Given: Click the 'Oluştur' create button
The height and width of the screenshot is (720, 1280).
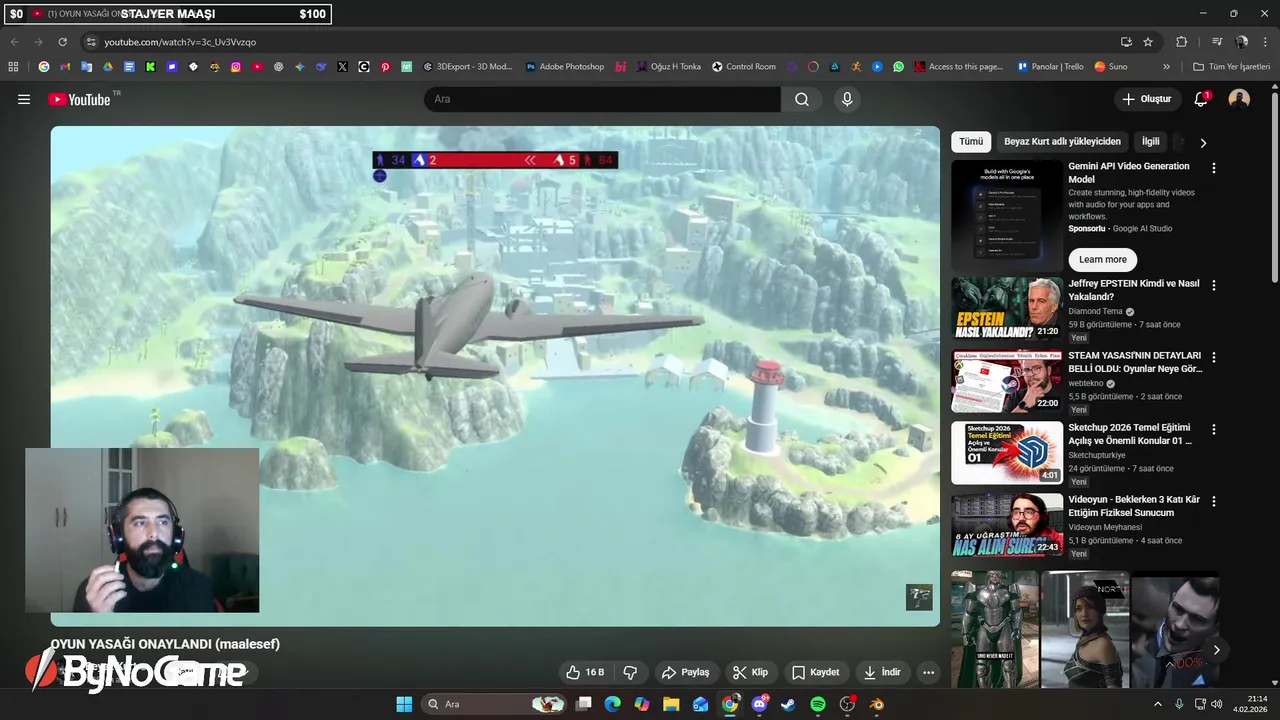Looking at the screenshot, I should (x=1146, y=99).
